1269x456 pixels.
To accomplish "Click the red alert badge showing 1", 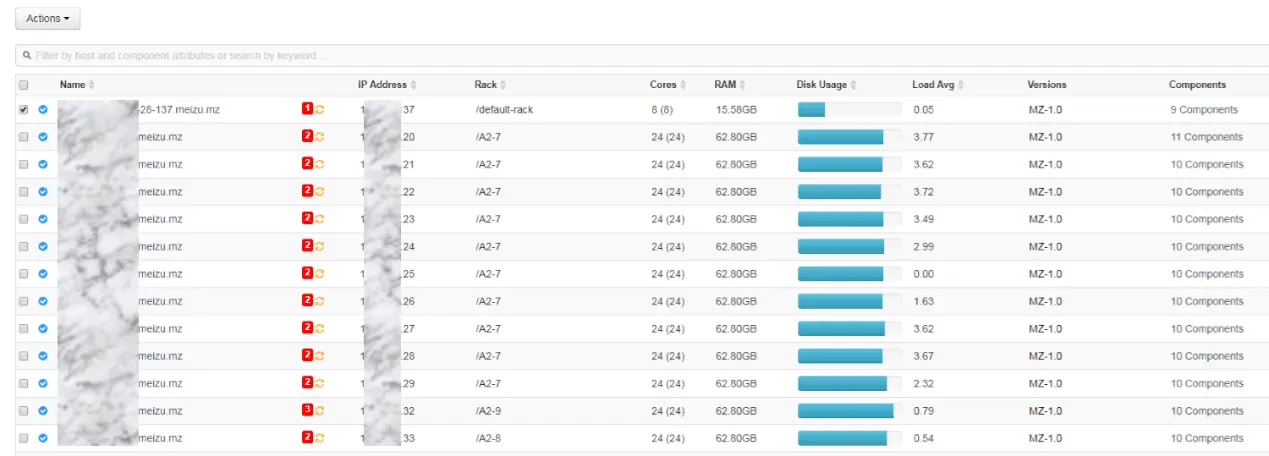I will pyautogui.click(x=307, y=109).
